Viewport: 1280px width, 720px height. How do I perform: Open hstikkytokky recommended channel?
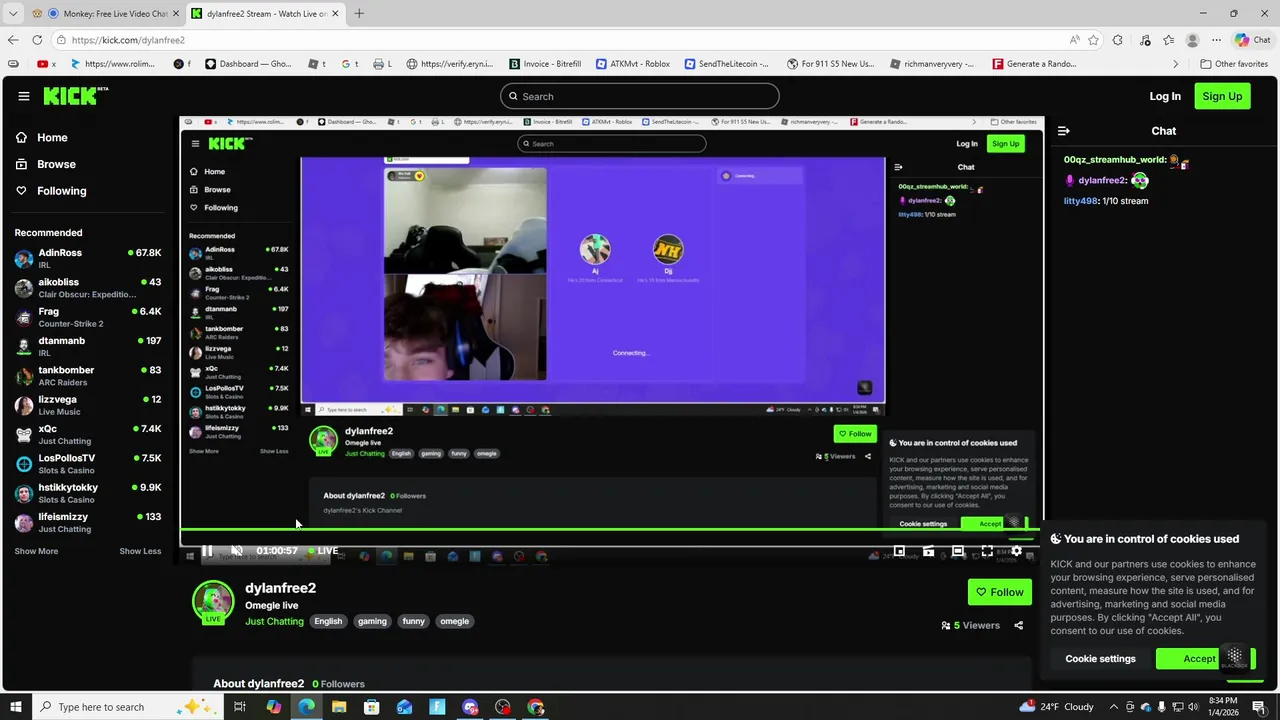[x=88, y=493]
